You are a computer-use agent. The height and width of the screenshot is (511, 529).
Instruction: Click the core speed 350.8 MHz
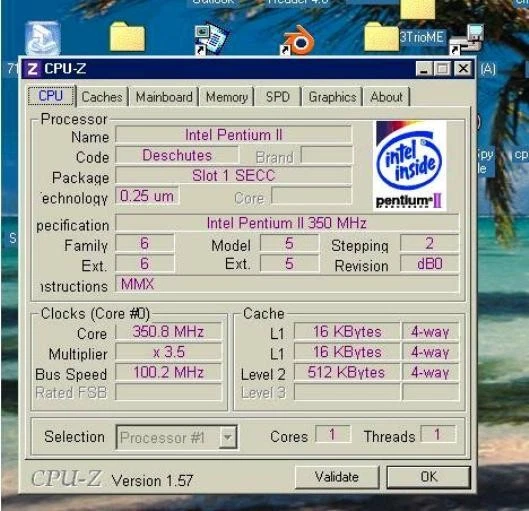[x=168, y=331]
